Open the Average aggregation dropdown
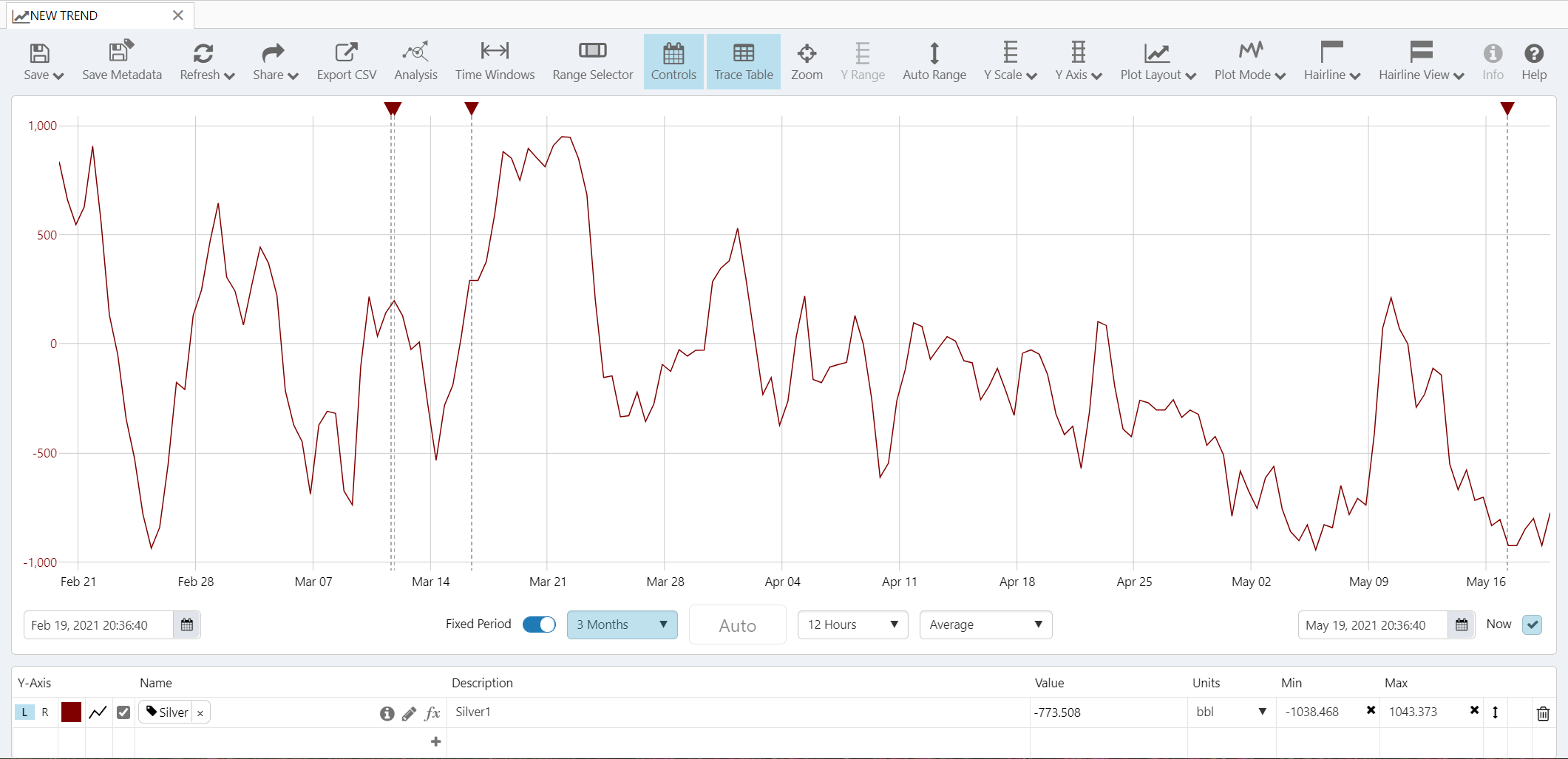 (985, 624)
